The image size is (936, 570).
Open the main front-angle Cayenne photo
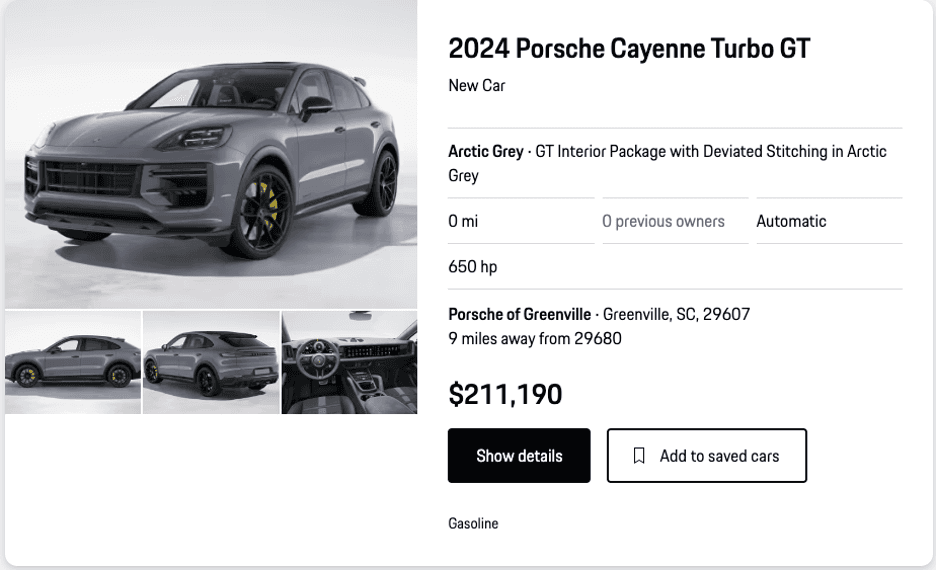211,154
